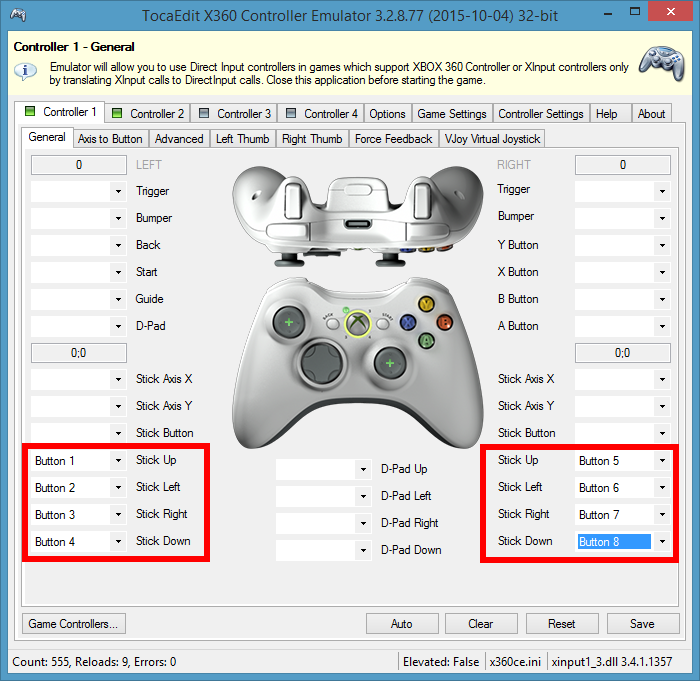Click the Auto button
The width and height of the screenshot is (700, 681).
point(402,624)
